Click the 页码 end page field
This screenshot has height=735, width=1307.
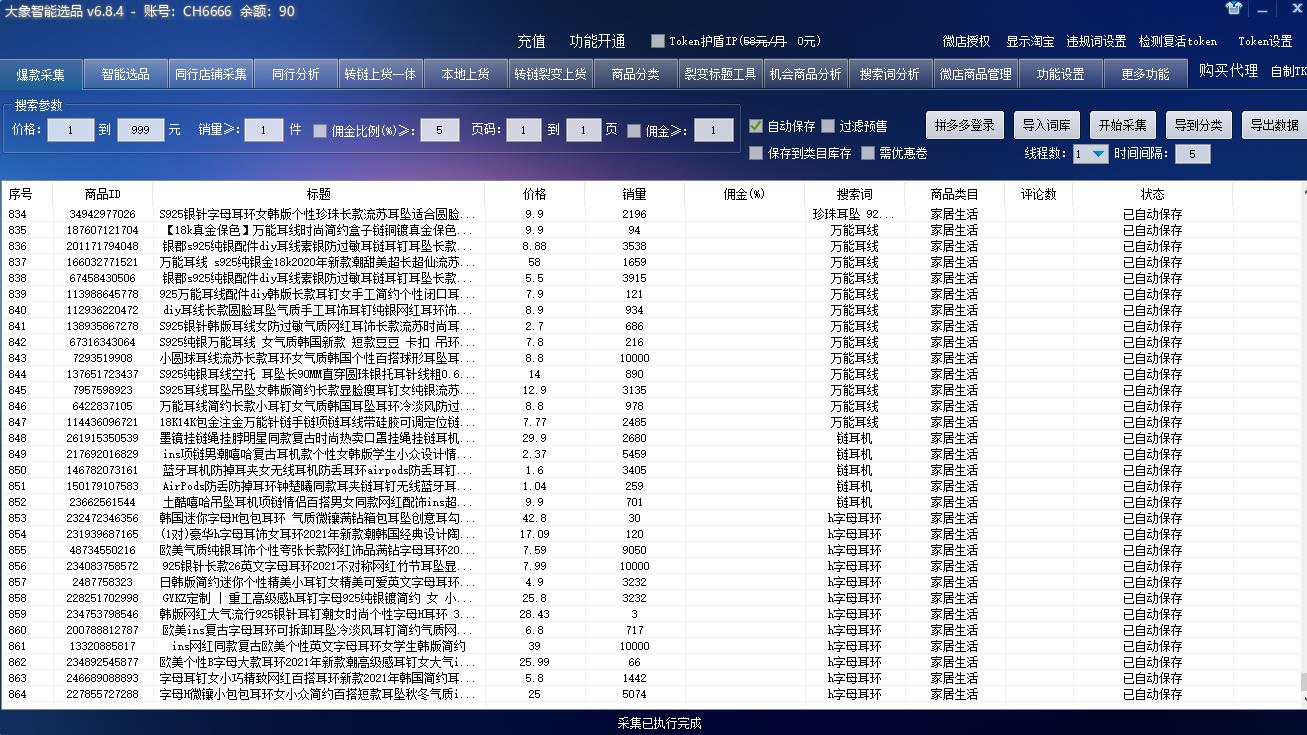[x=583, y=130]
